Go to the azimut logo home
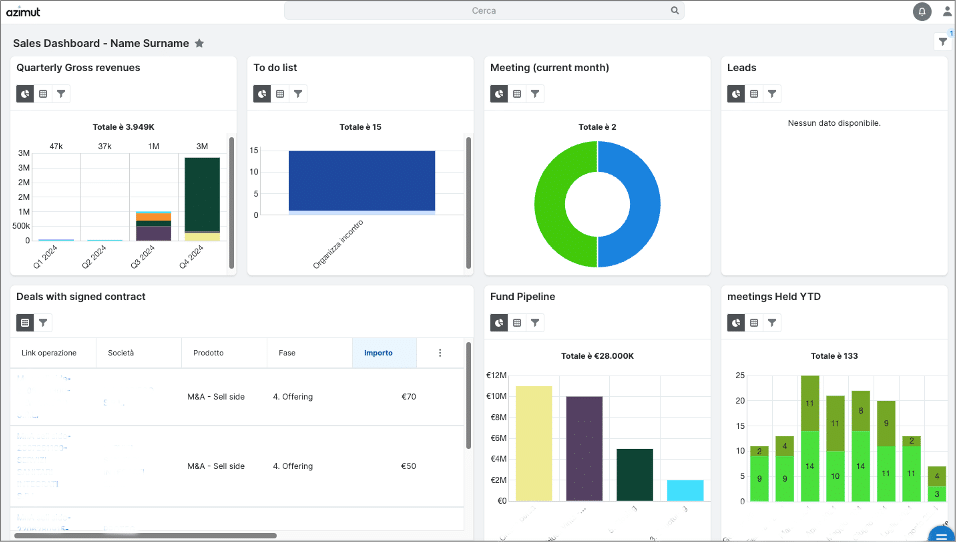The width and height of the screenshot is (956, 542). (23, 11)
